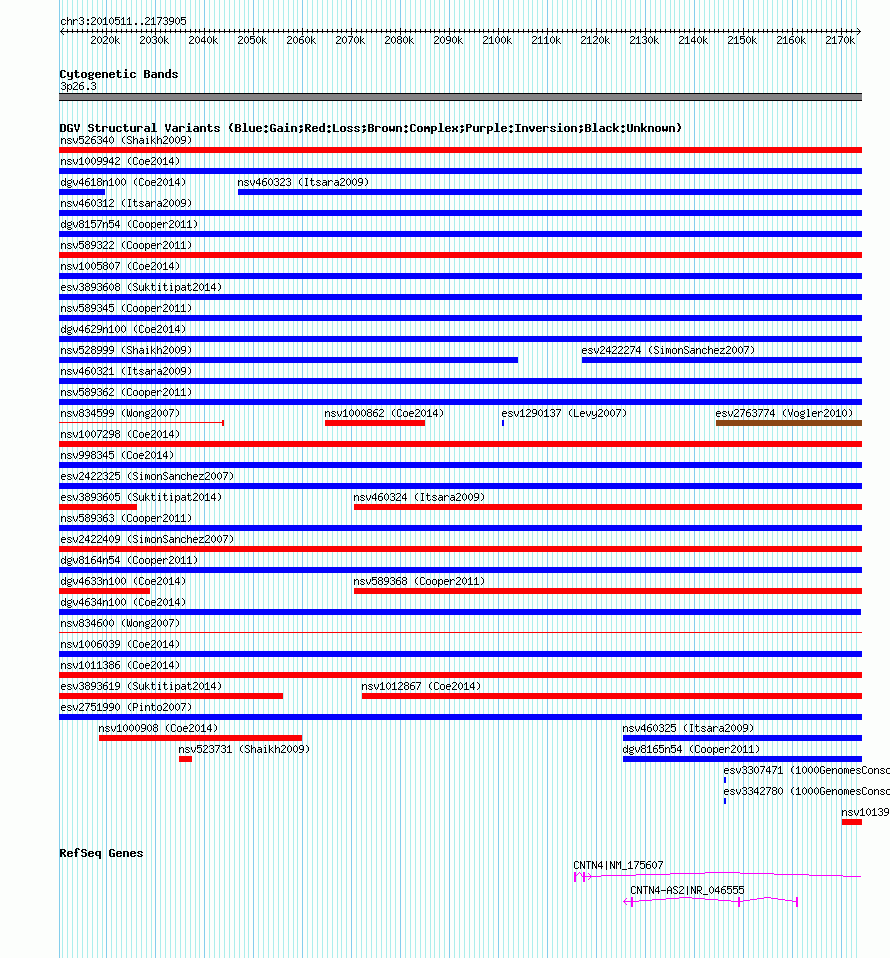Open the esv2751990 (Pinto2007) label
Screen dimensions: 890x958
pos(126,707)
